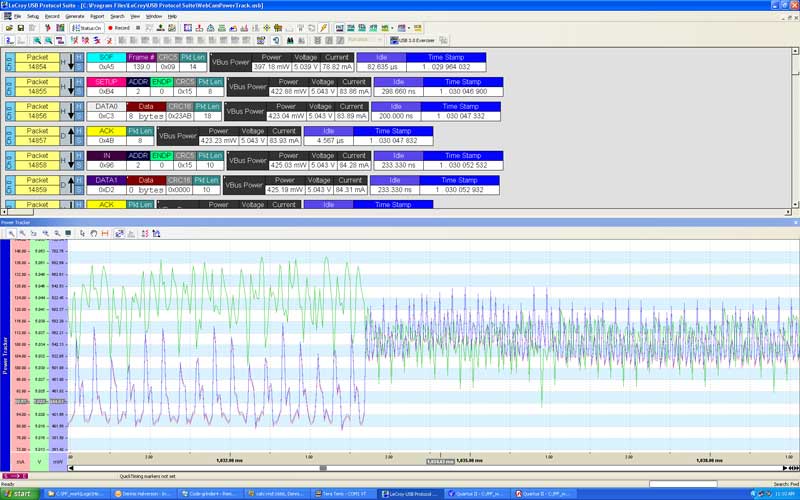The width and height of the screenshot is (800, 500).
Task: Click the Save icon in main toolbar
Action: coord(20,28)
